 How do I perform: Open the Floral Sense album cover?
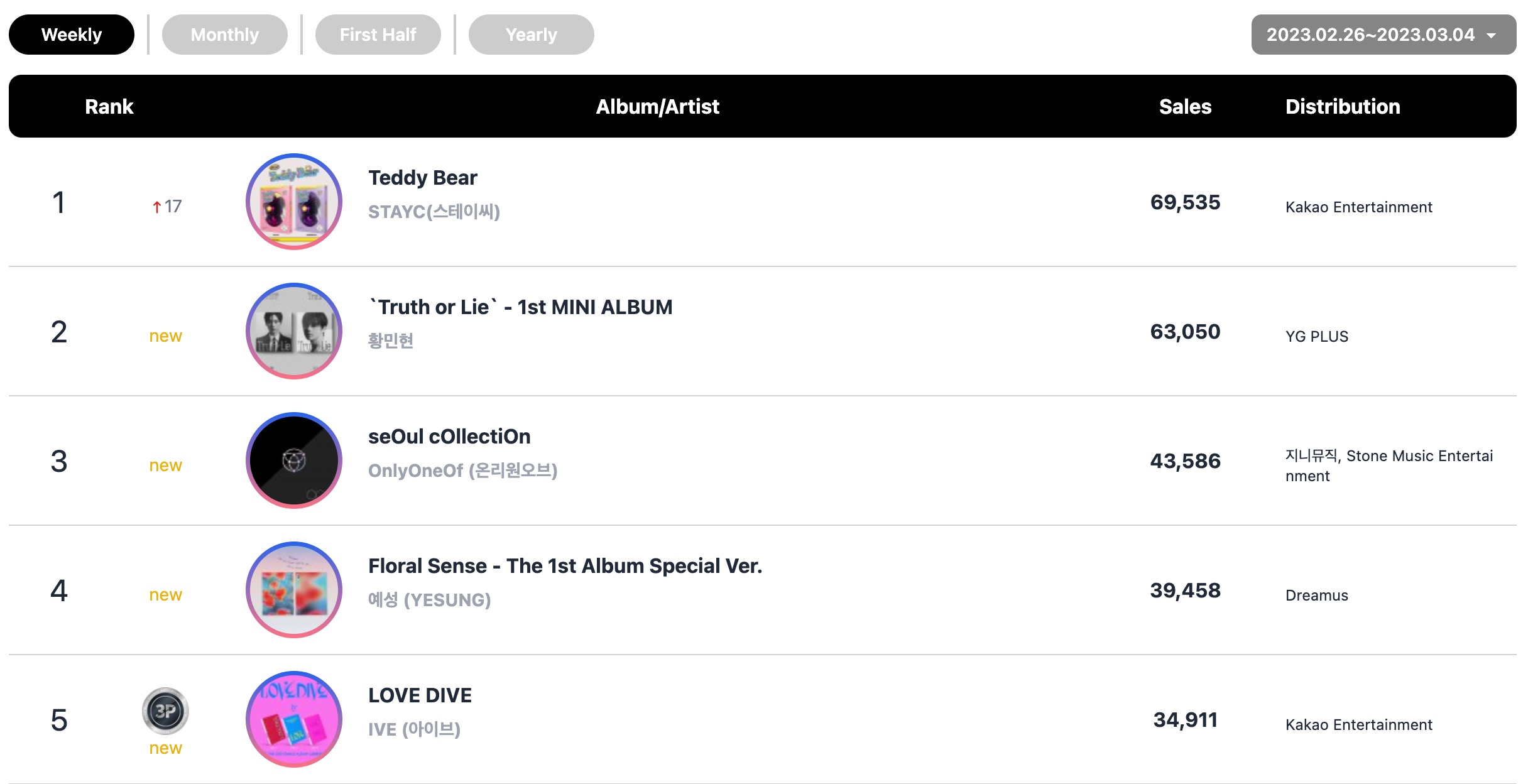(294, 590)
